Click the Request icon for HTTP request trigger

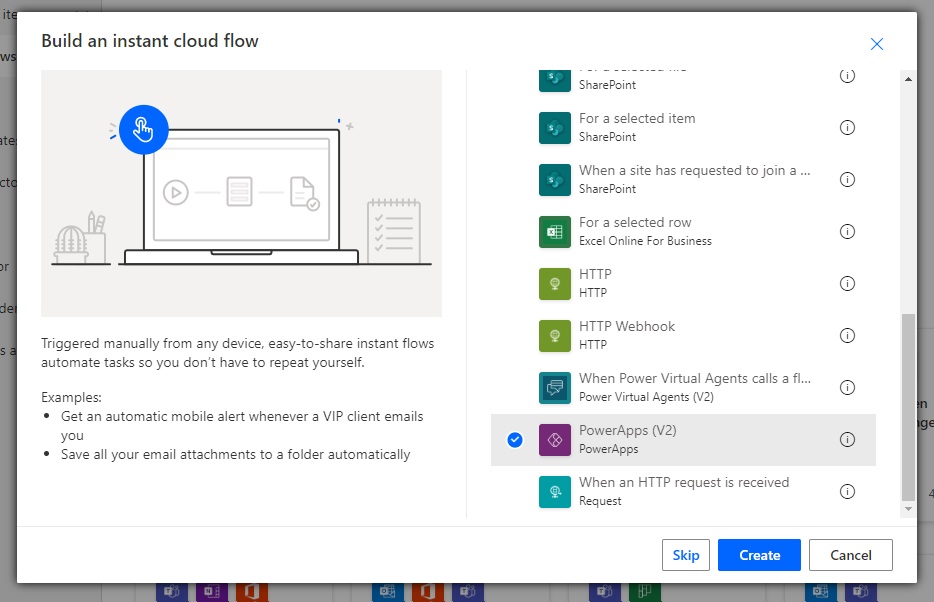pos(554,491)
